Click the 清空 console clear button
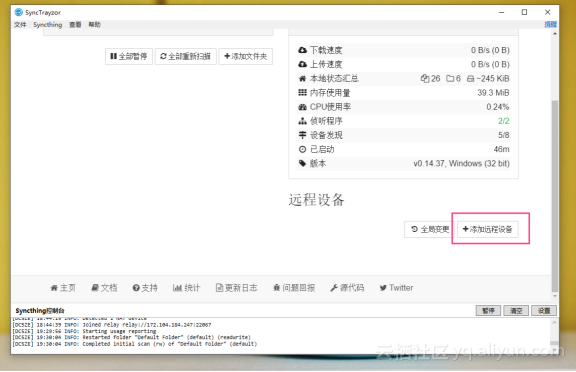This screenshot has width=576, height=372. point(516,311)
